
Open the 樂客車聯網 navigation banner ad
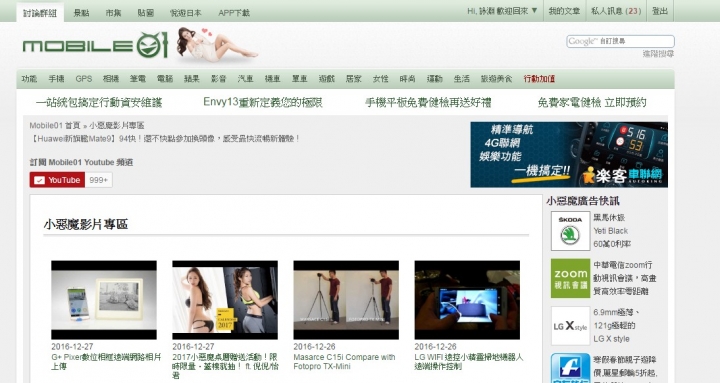click(x=569, y=154)
